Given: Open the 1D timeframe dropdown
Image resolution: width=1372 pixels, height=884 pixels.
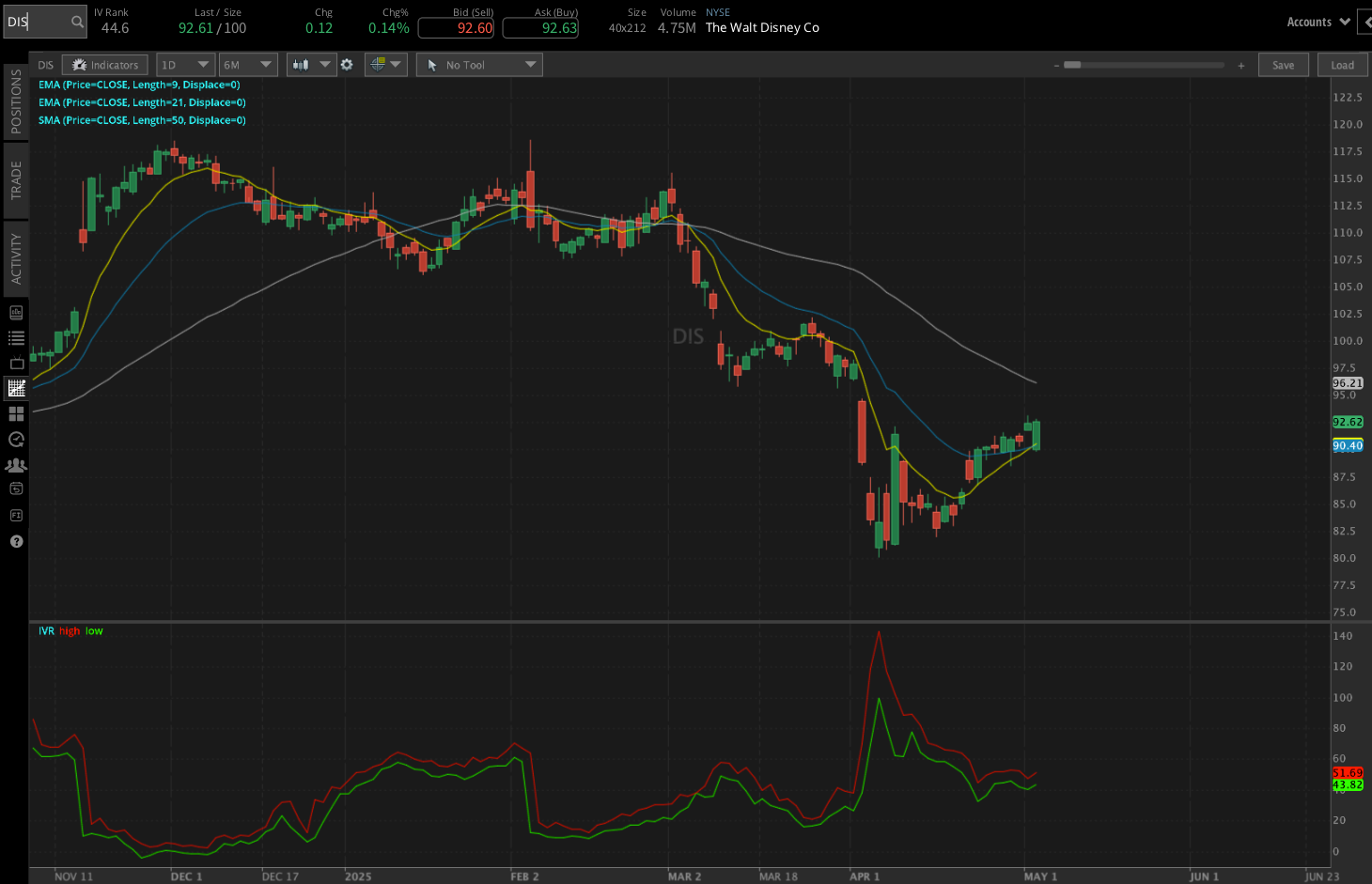Looking at the screenshot, I should pyautogui.click(x=185, y=64).
